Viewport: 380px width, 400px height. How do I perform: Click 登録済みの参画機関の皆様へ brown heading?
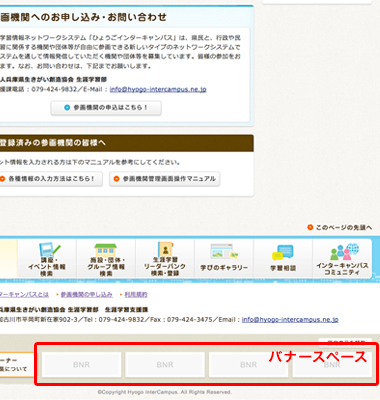pyautogui.click(x=127, y=143)
